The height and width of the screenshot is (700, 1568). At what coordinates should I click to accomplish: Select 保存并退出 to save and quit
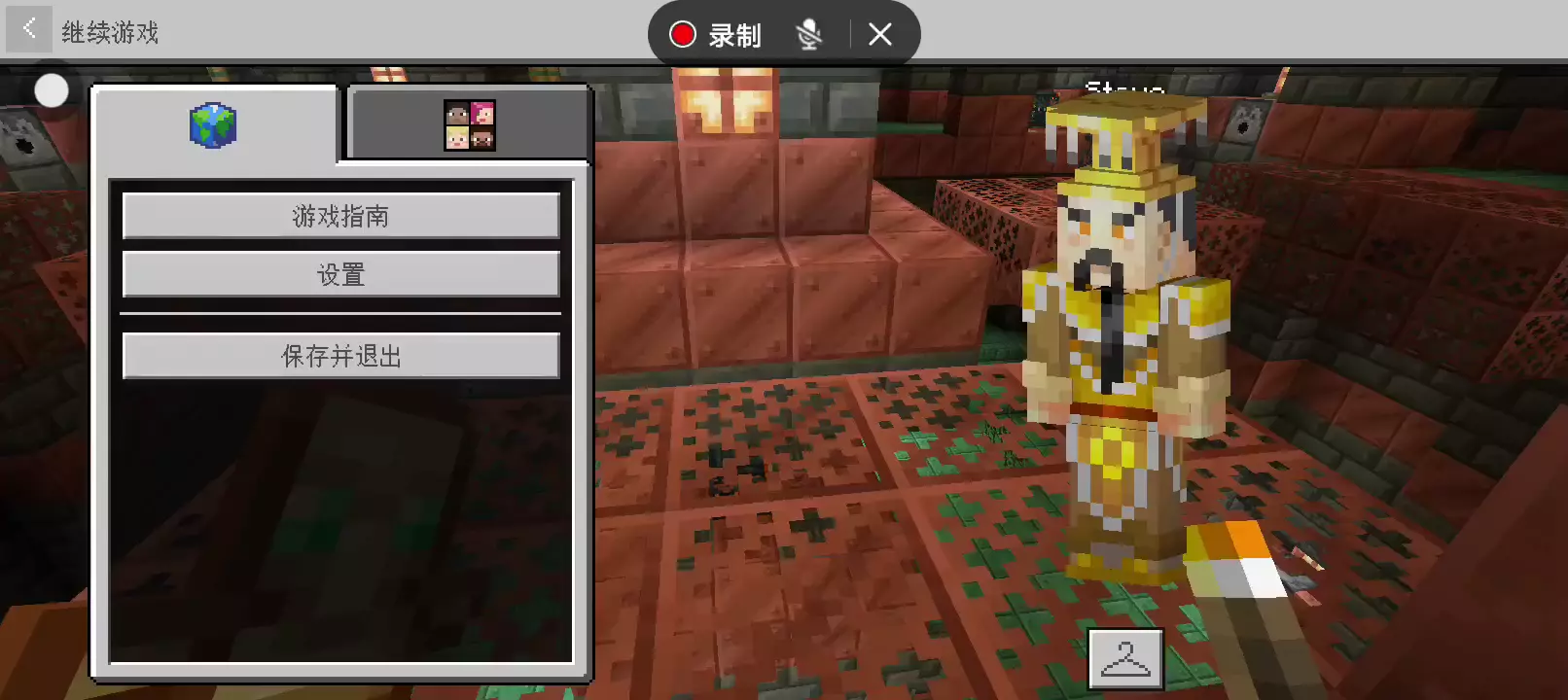340,357
